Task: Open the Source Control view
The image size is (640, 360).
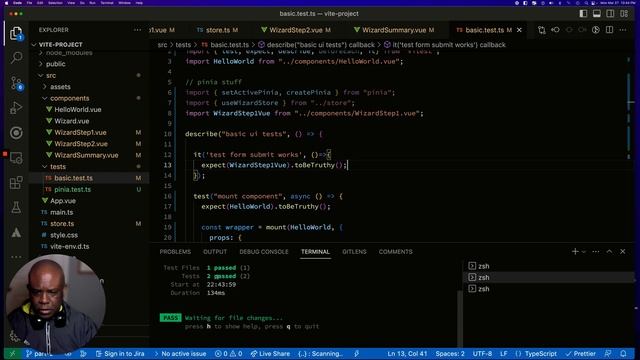Action: (16, 83)
